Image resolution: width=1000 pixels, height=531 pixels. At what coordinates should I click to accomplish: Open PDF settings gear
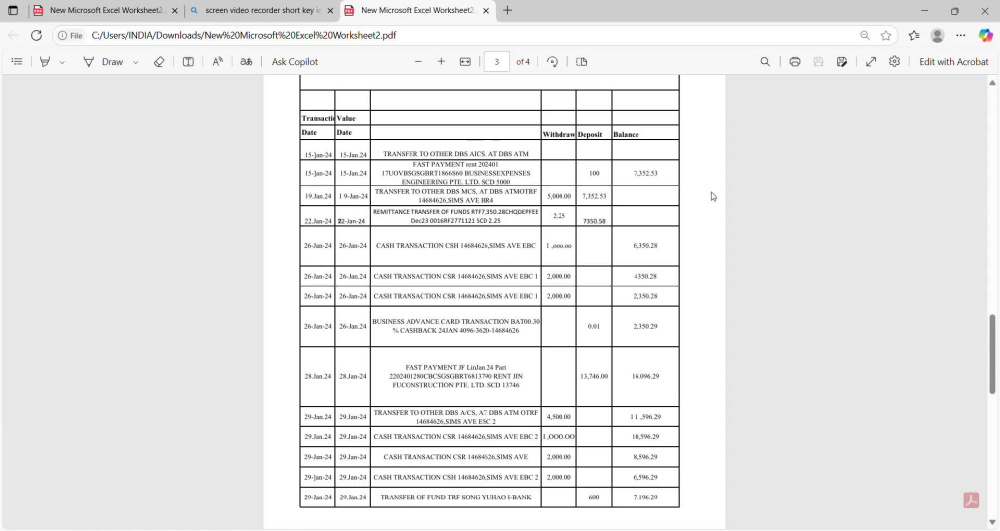(x=895, y=62)
